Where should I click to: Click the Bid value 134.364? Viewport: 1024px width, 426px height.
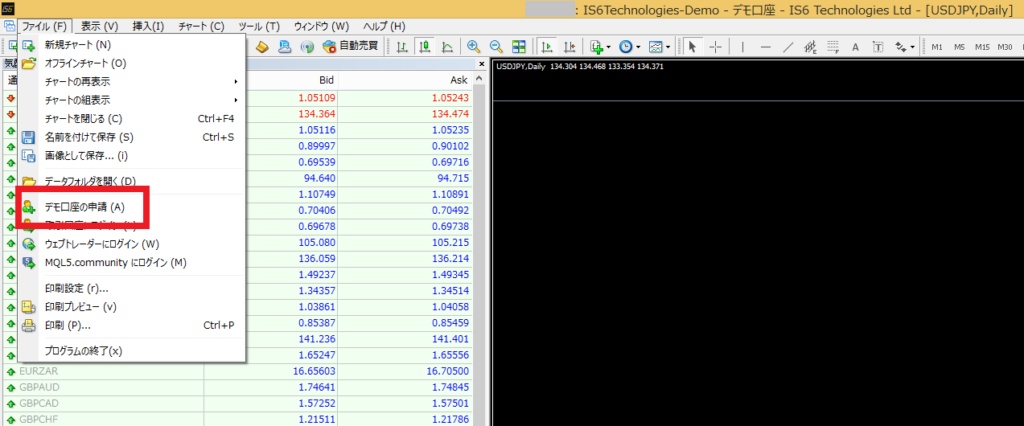(x=317, y=114)
